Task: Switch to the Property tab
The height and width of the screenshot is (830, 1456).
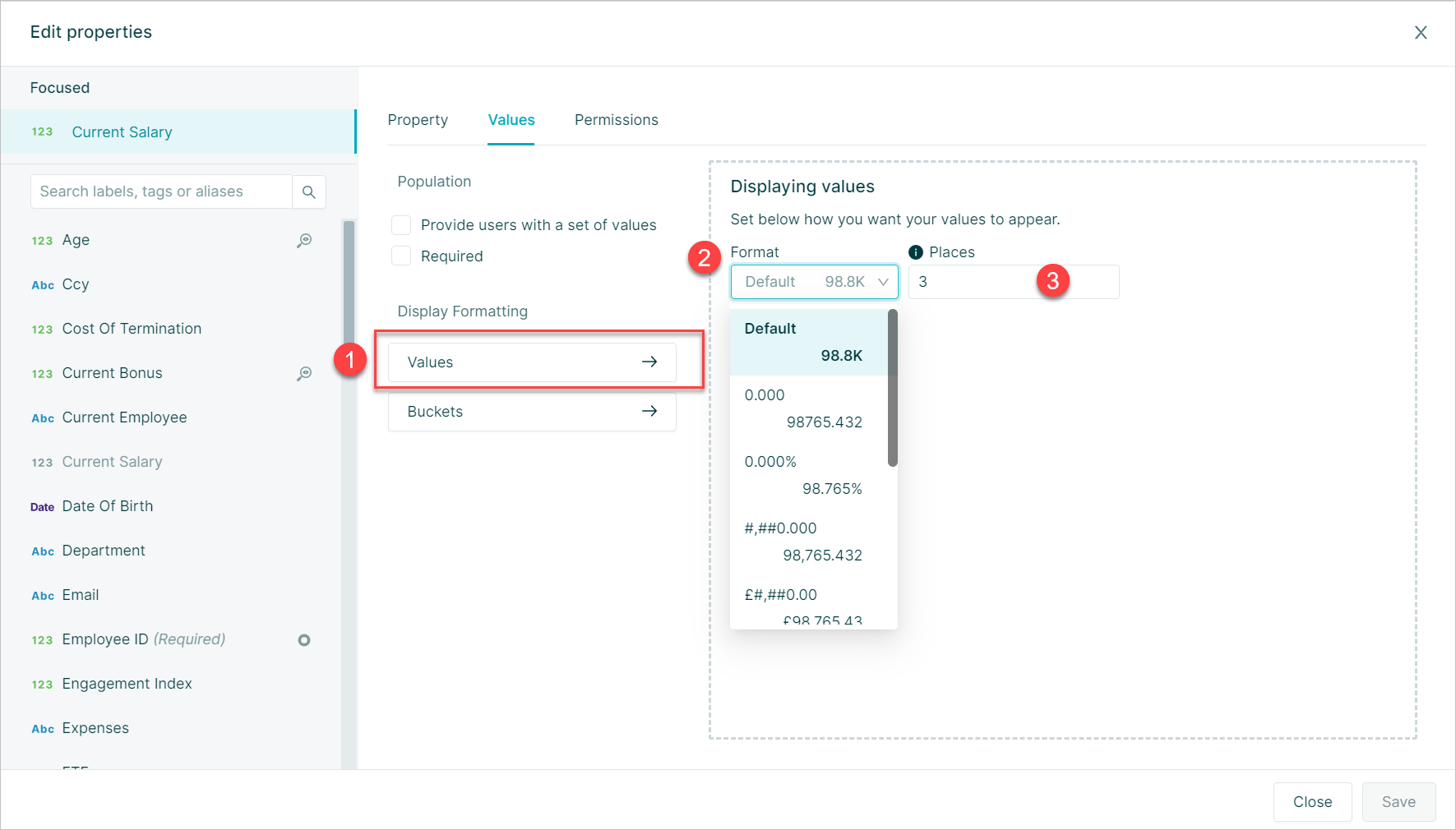Action: (418, 120)
